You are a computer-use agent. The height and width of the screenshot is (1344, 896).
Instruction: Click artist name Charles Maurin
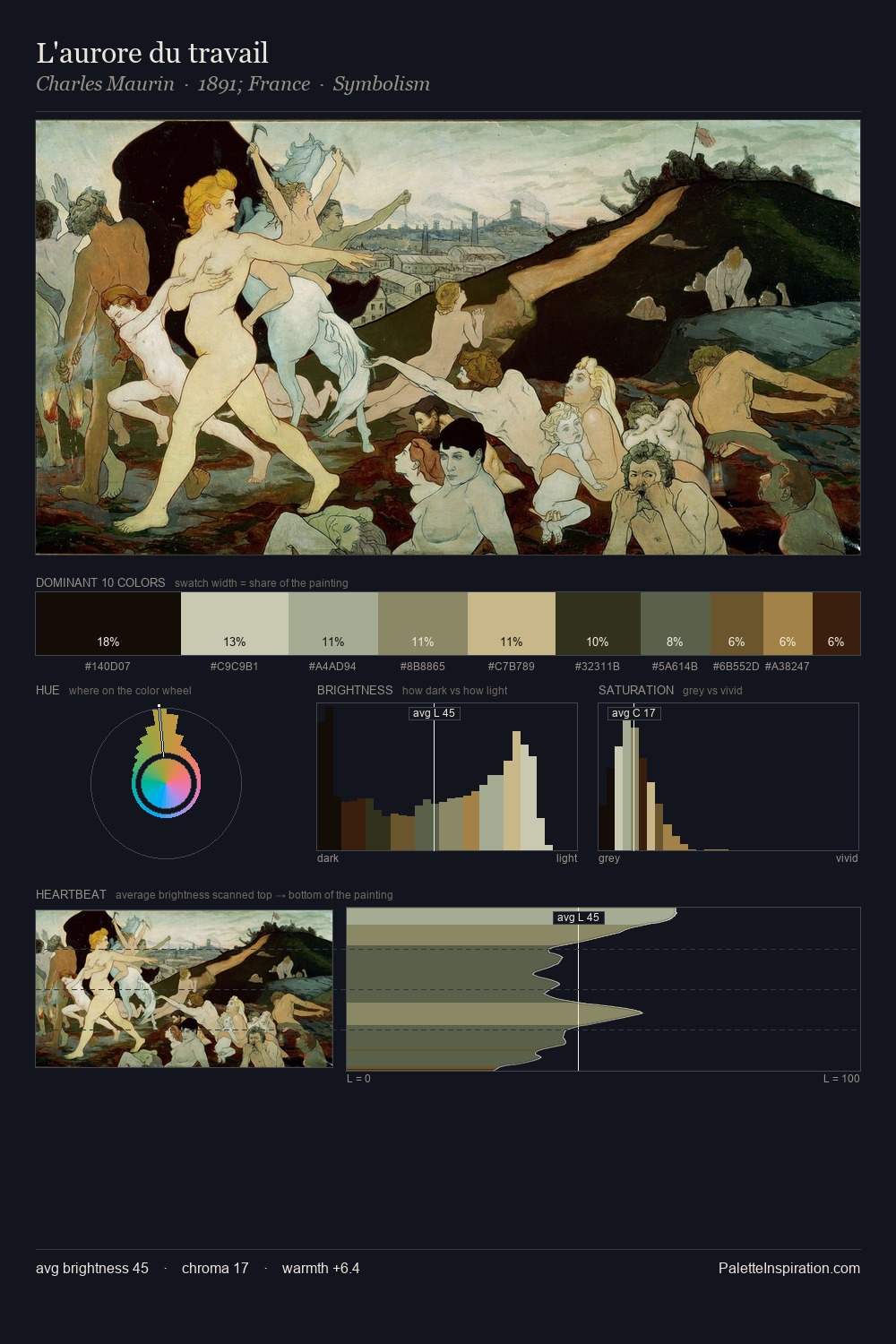click(x=105, y=84)
